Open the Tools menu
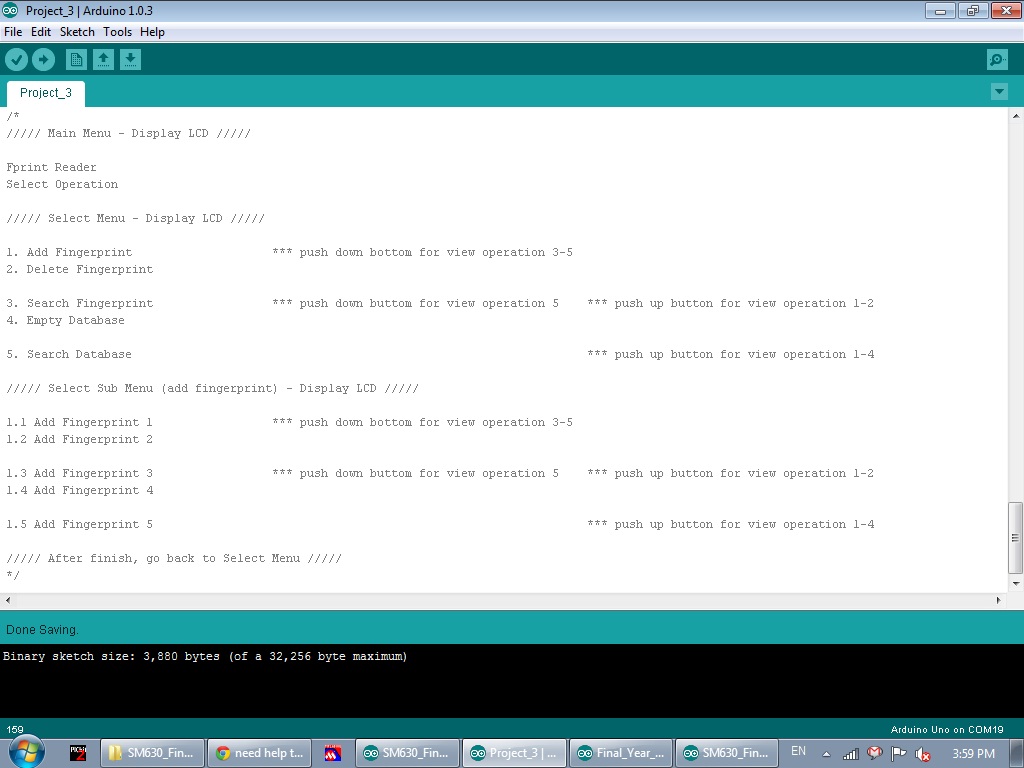1024x768 pixels. coord(118,32)
